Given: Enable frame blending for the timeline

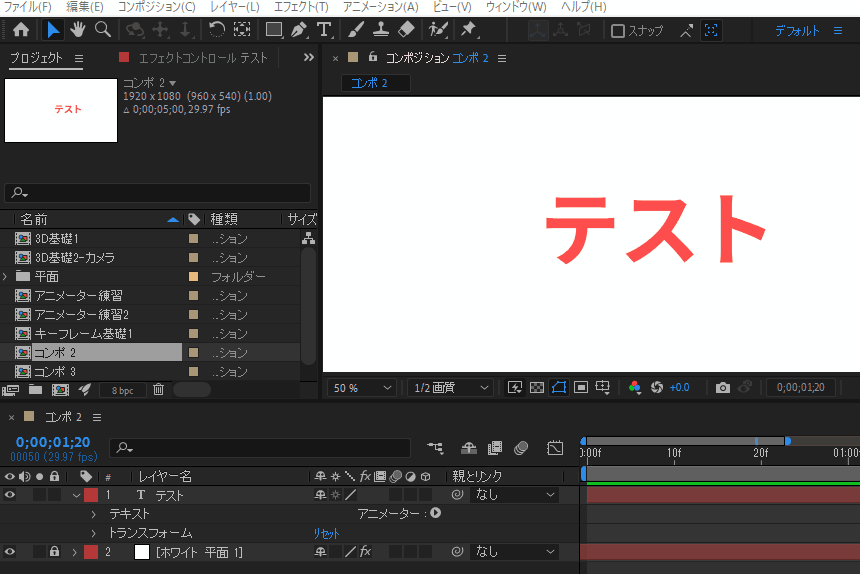Looking at the screenshot, I should (x=495, y=448).
